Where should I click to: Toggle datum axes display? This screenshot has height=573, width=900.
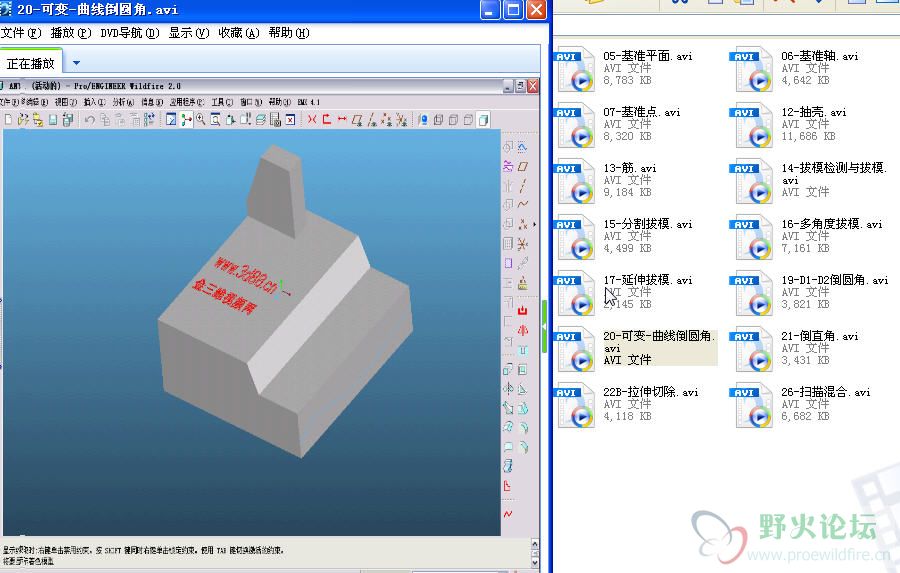click(x=372, y=119)
